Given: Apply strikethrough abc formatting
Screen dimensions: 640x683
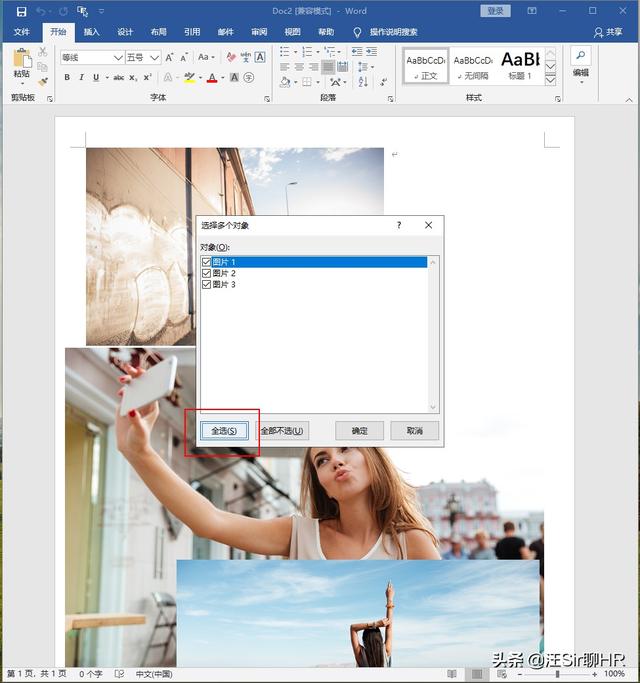Looking at the screenshot, I should pyautogui.click(x=119, y=78).
